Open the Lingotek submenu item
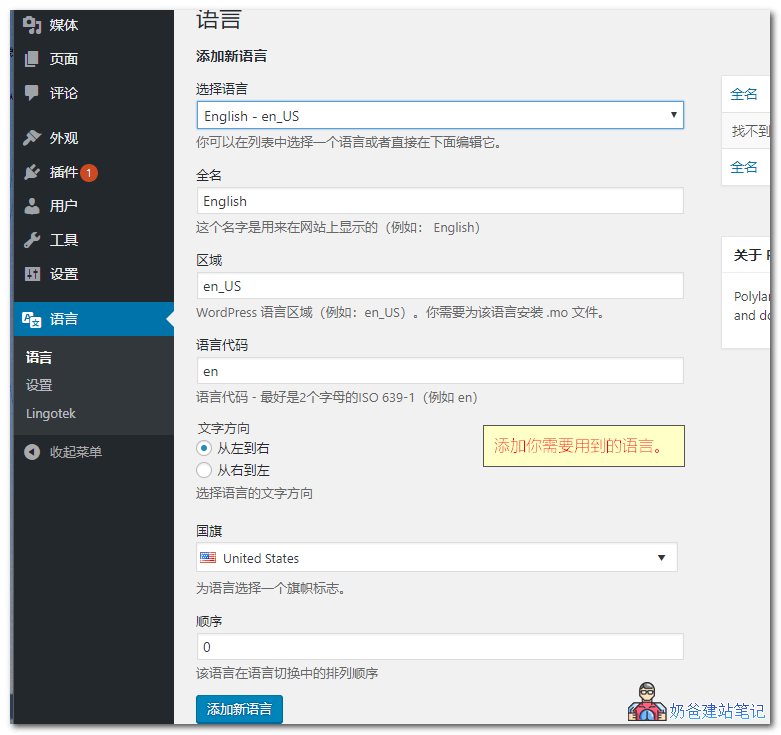This screenshot has height=735, width=781. 51,413
